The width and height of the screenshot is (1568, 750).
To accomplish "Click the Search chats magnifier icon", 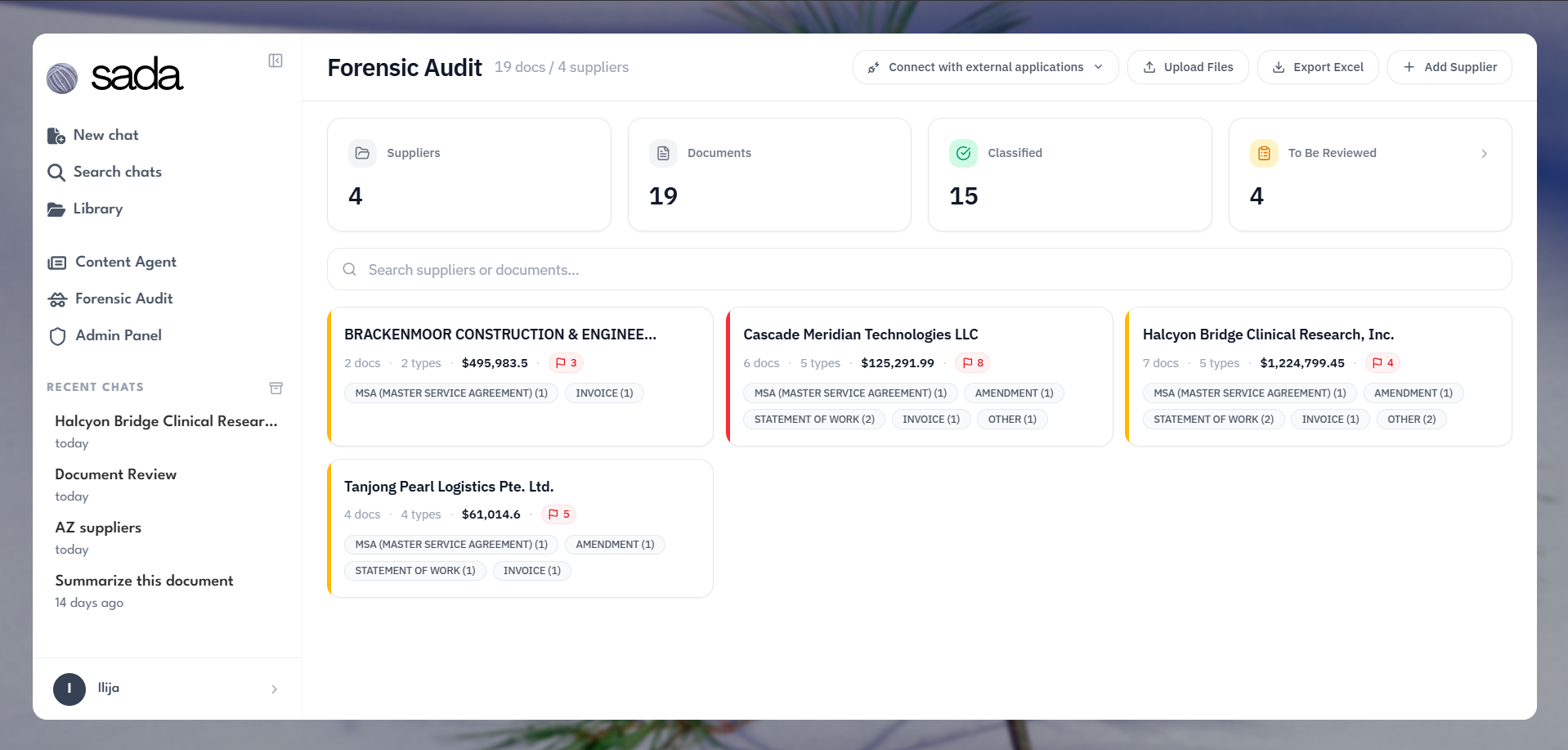I will 56,173.
